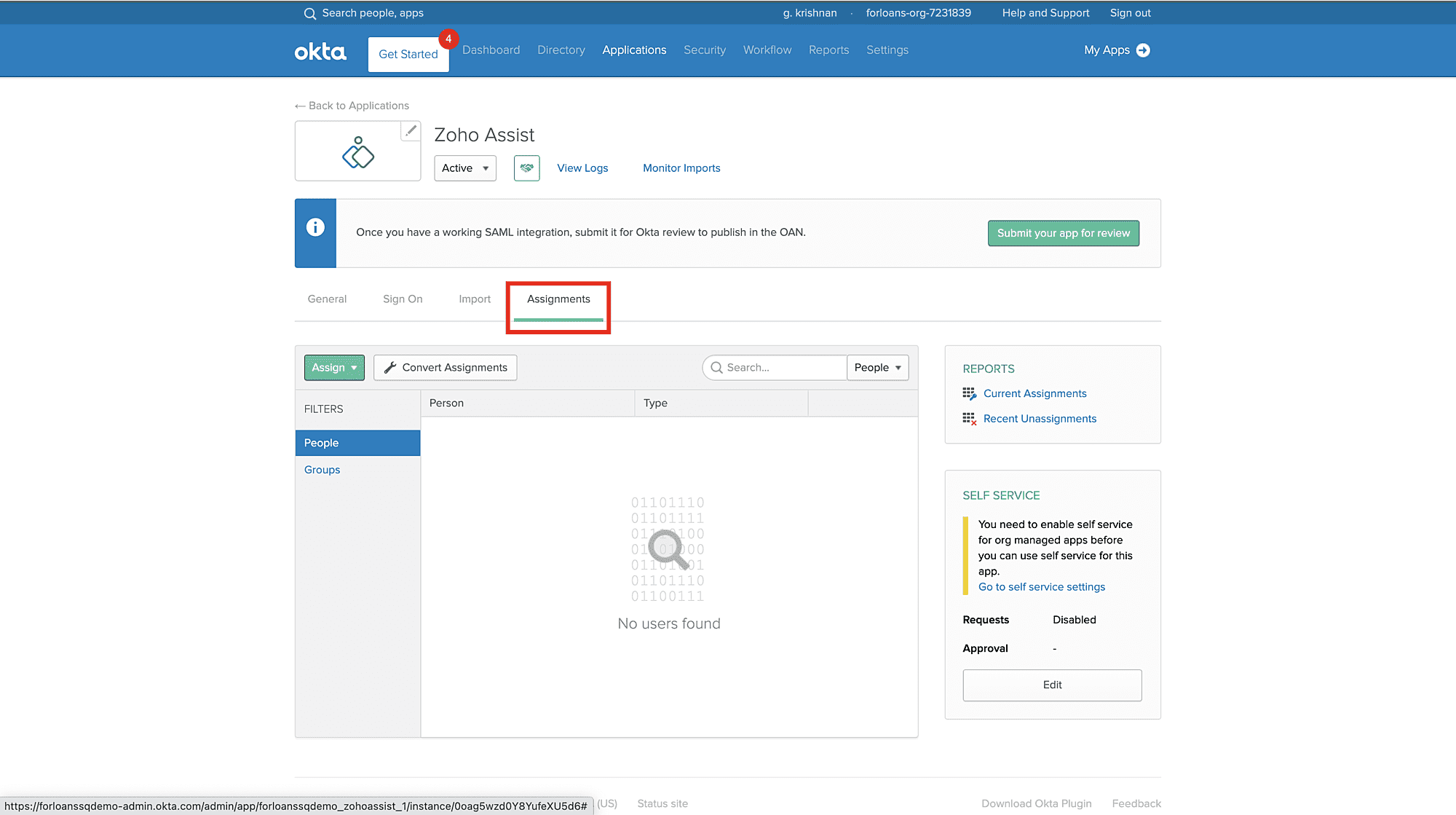This screenshot has width=1456, height=815.
Task: Expand the green Assign dropdown
Action: tap(334, 368)
